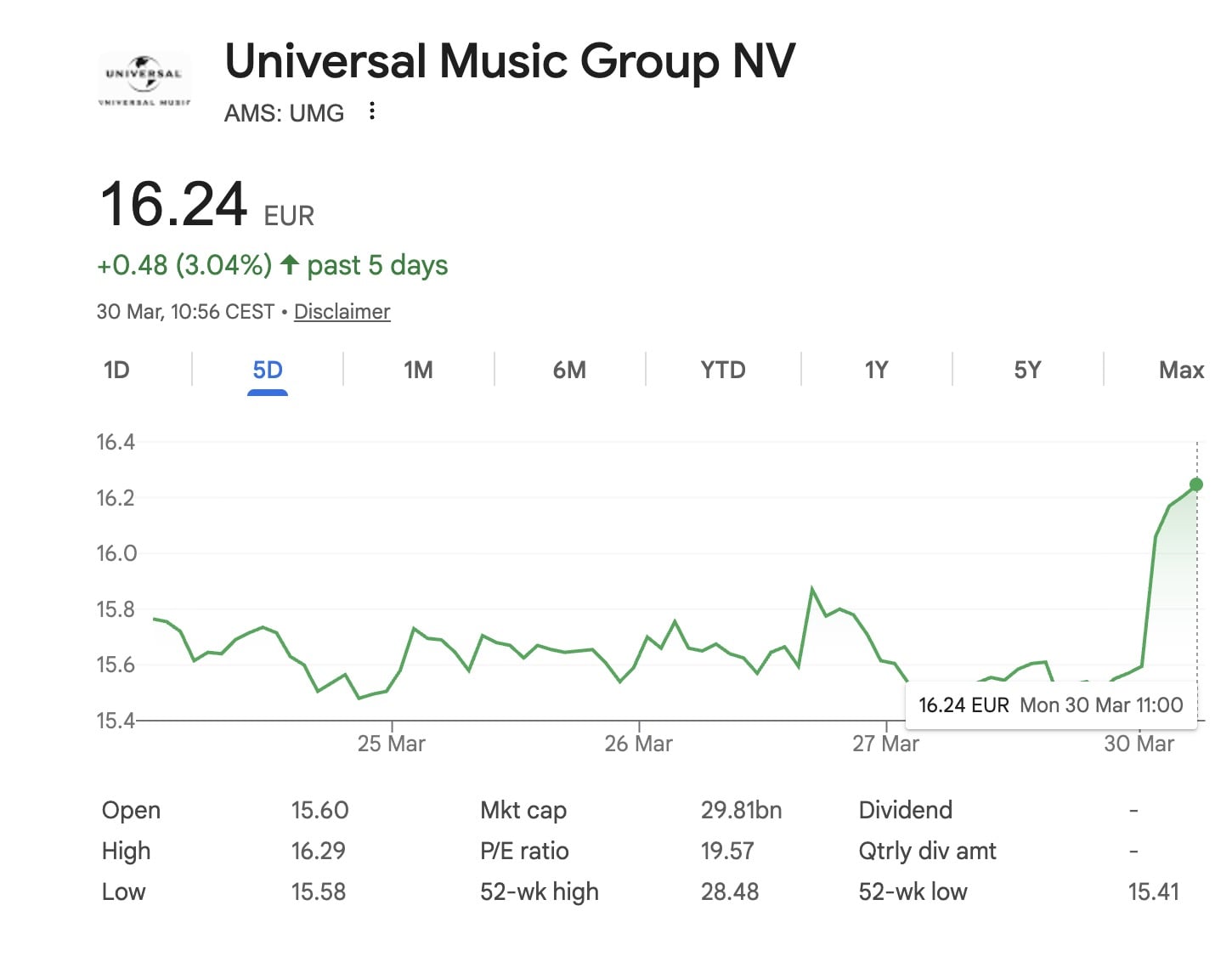Click the P/E ratio label
This screenshot has width=1232, height=962.
coord(524,851)
